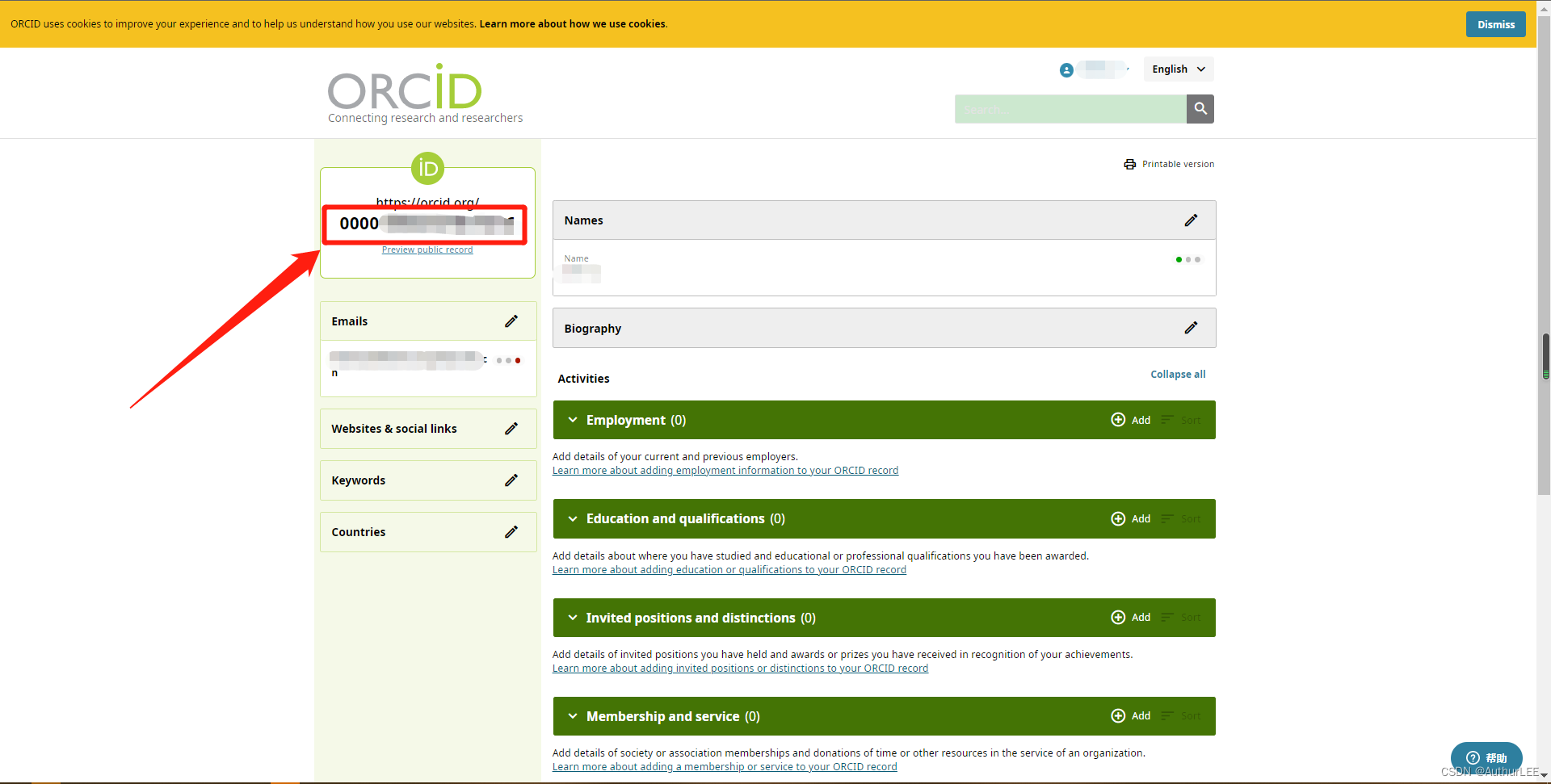
Task: Collapse the Employment section chevron
Action: click(573, 420)
